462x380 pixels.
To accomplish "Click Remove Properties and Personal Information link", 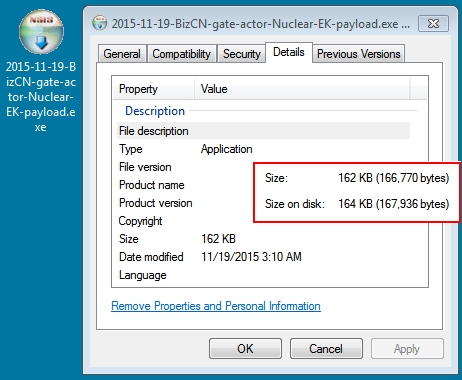I will click(216, 306).
